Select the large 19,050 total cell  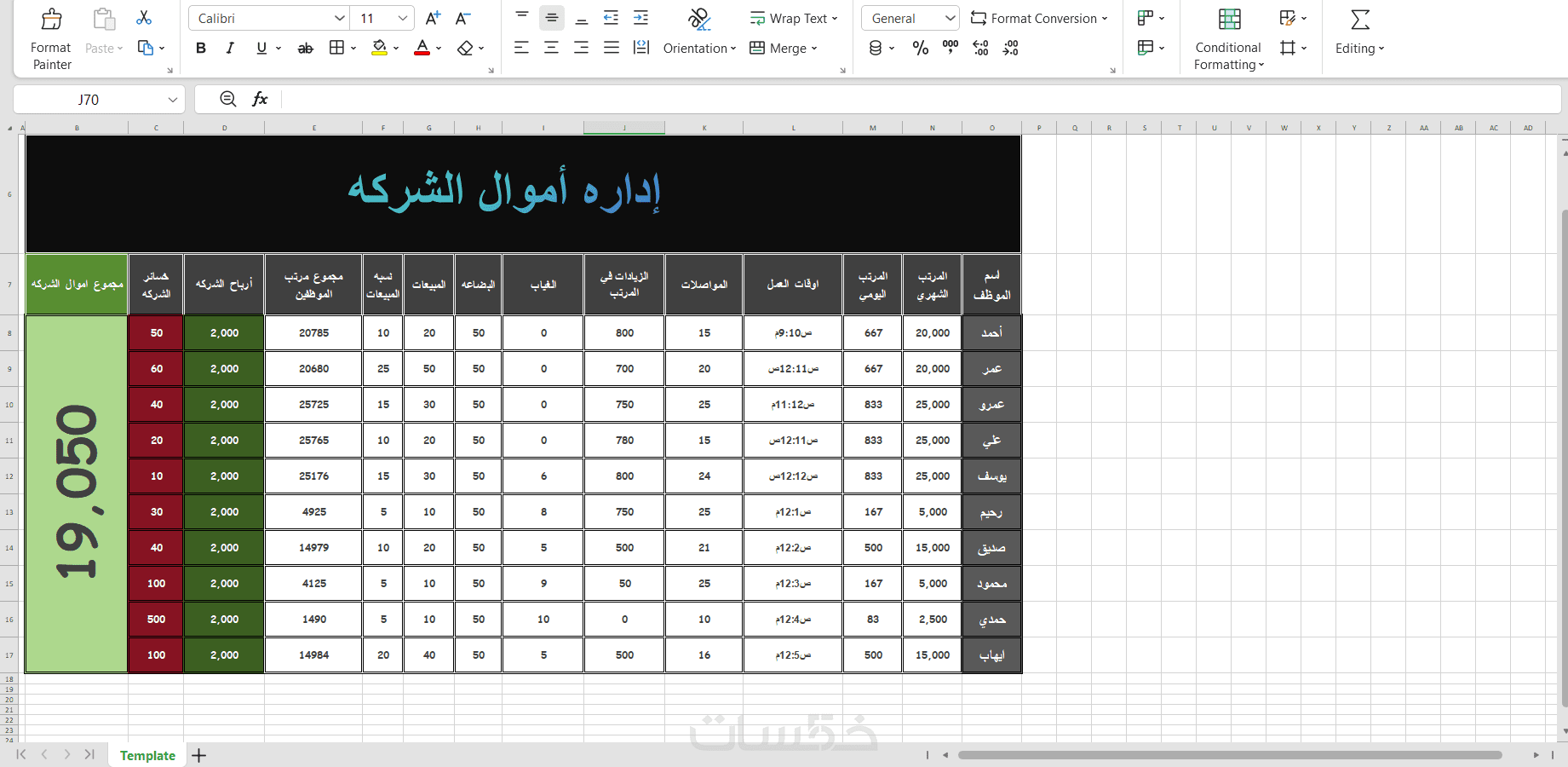coord(77,493)
